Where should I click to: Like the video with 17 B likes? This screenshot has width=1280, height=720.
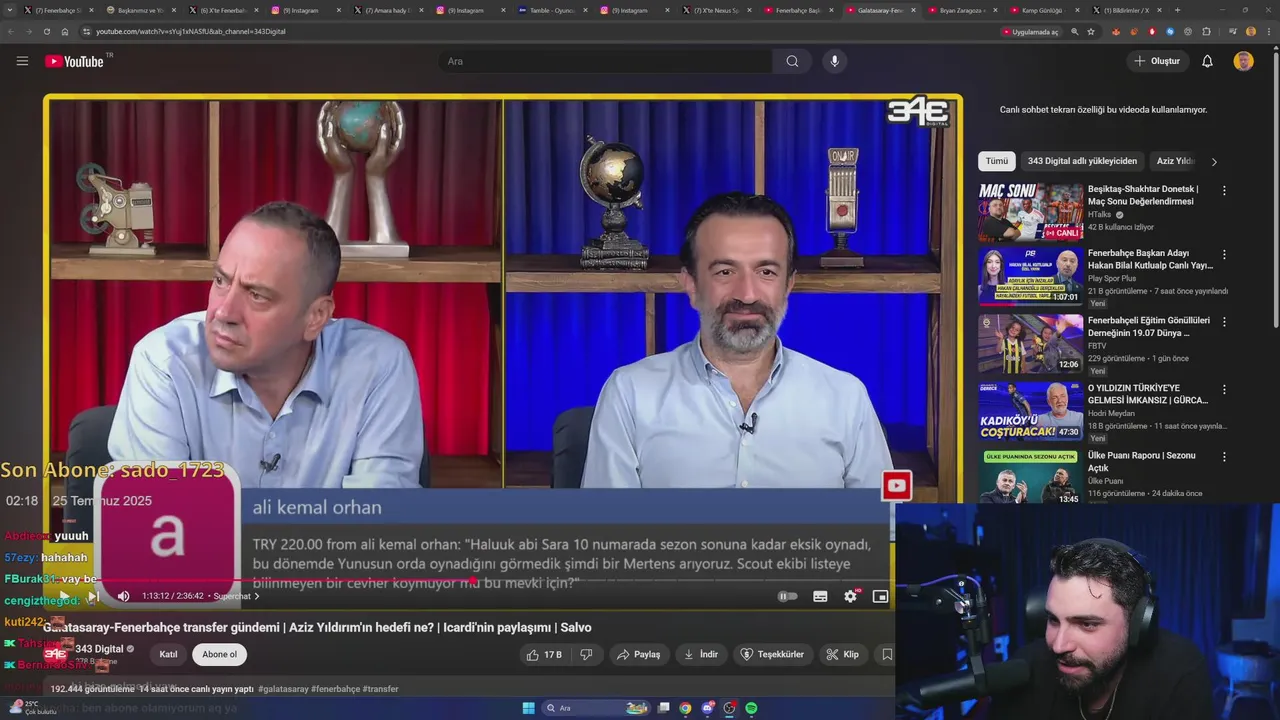[x=544, y=654]
